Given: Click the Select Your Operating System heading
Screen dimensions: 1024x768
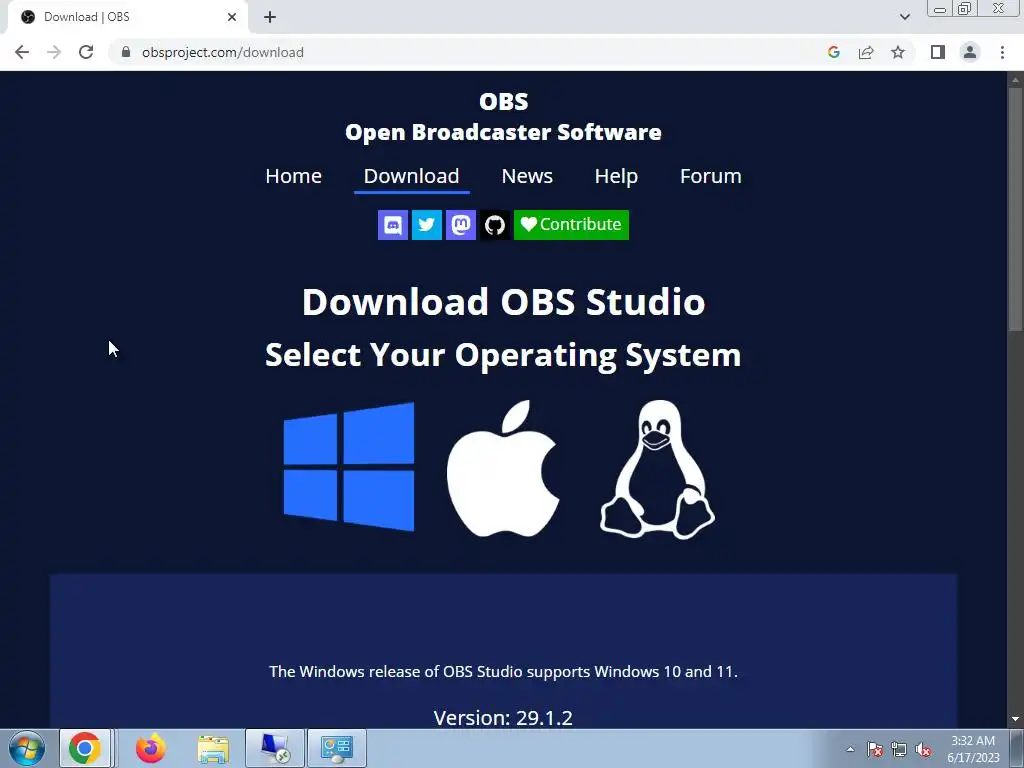Looking at the screenshot, I should [x=504, y=355].
